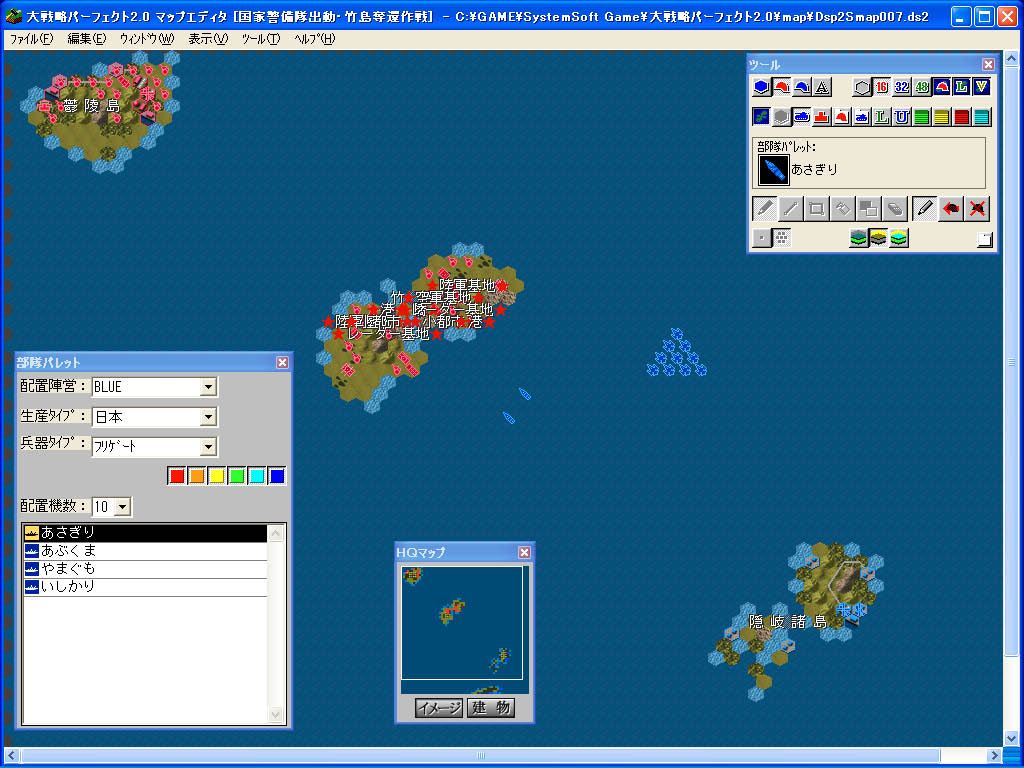Select the large blue tank icon

pos(802,117)
